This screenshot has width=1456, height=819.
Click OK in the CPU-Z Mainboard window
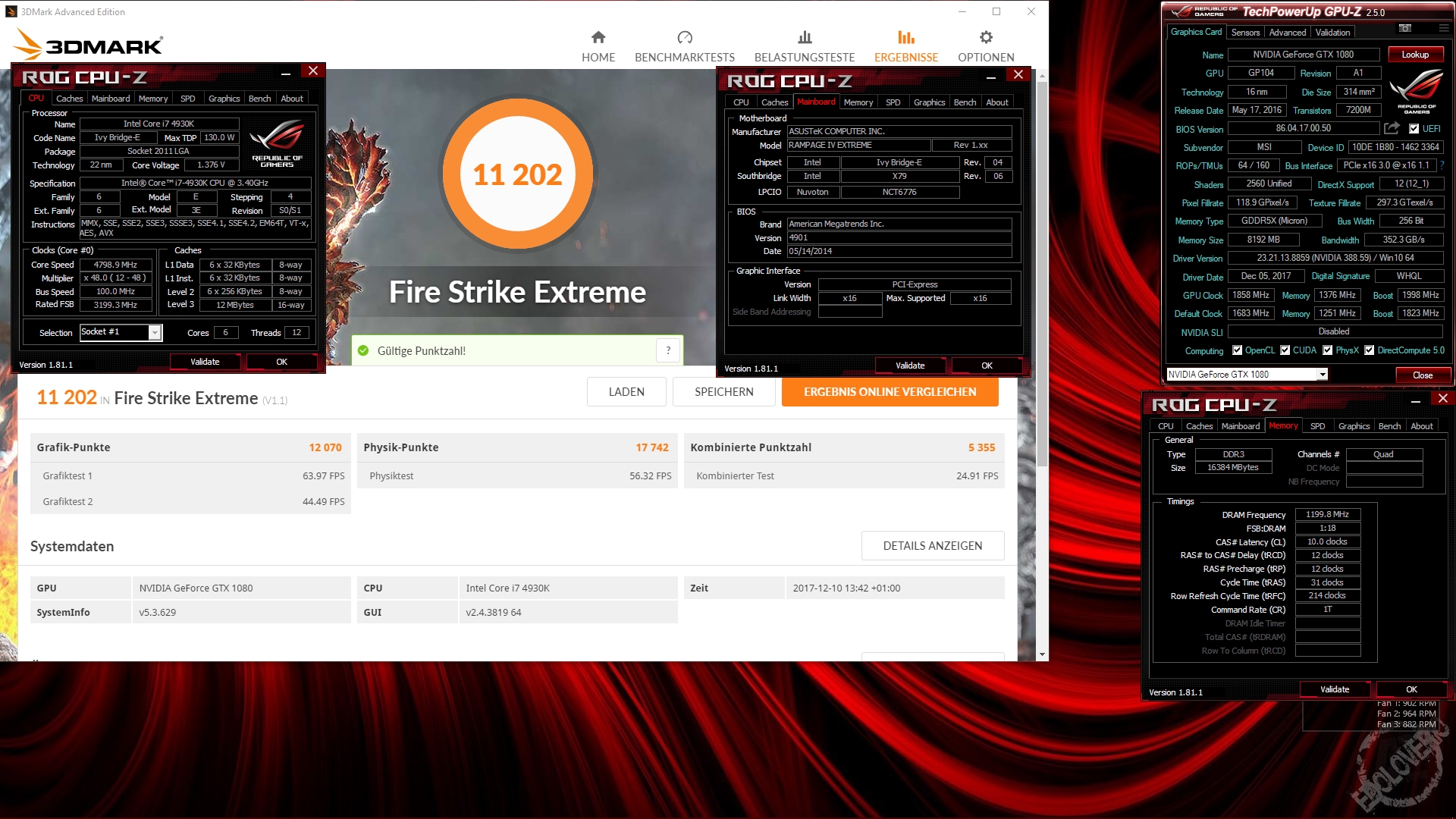tap(987, 366)
